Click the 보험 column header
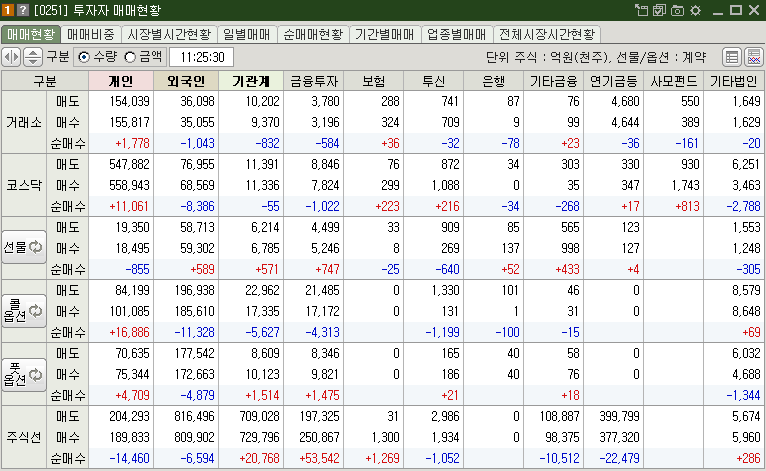The height and width of the screenshot is (471, 766). click(374, 81)
